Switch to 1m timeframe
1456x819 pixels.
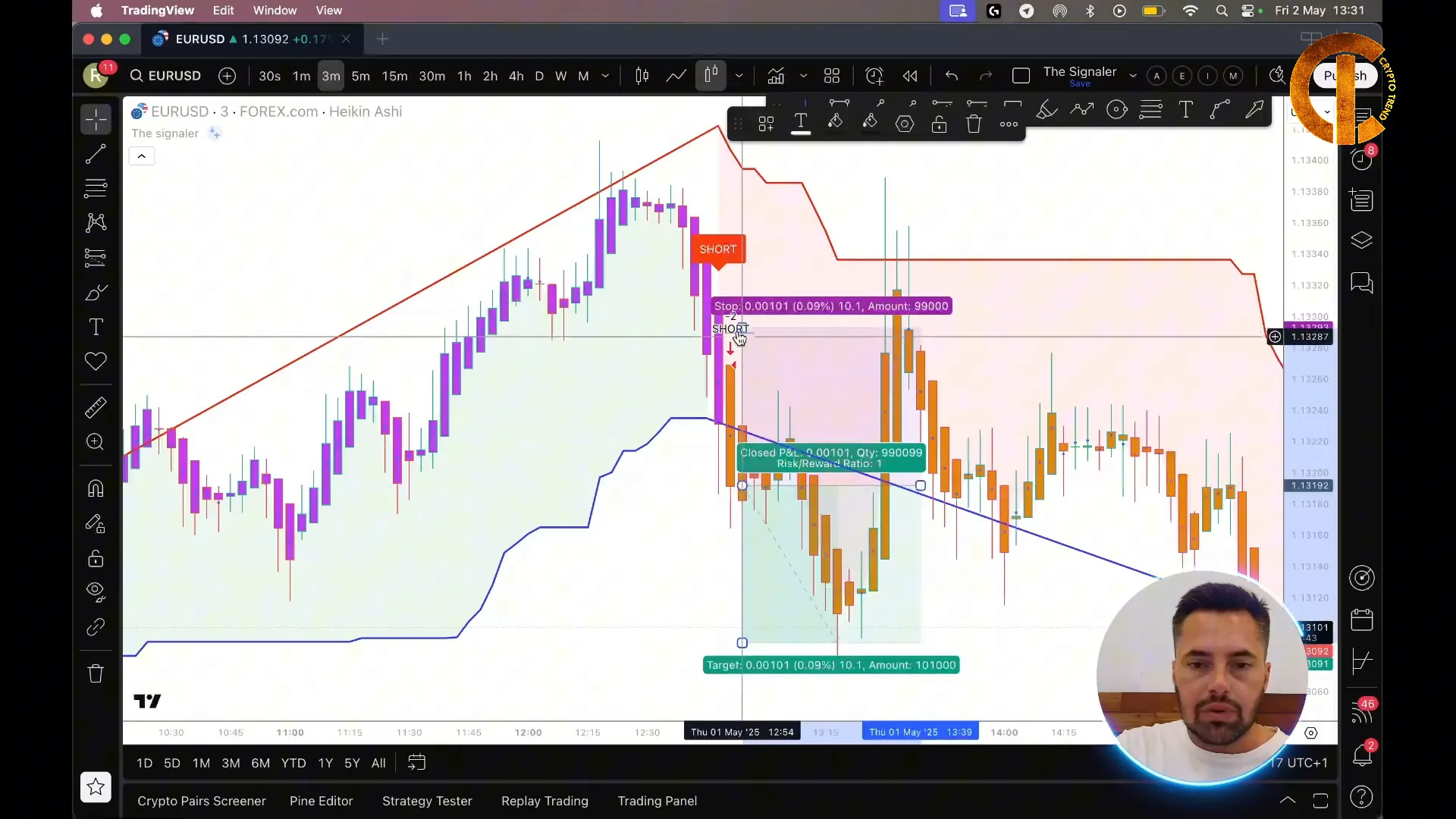click(302, 76)
